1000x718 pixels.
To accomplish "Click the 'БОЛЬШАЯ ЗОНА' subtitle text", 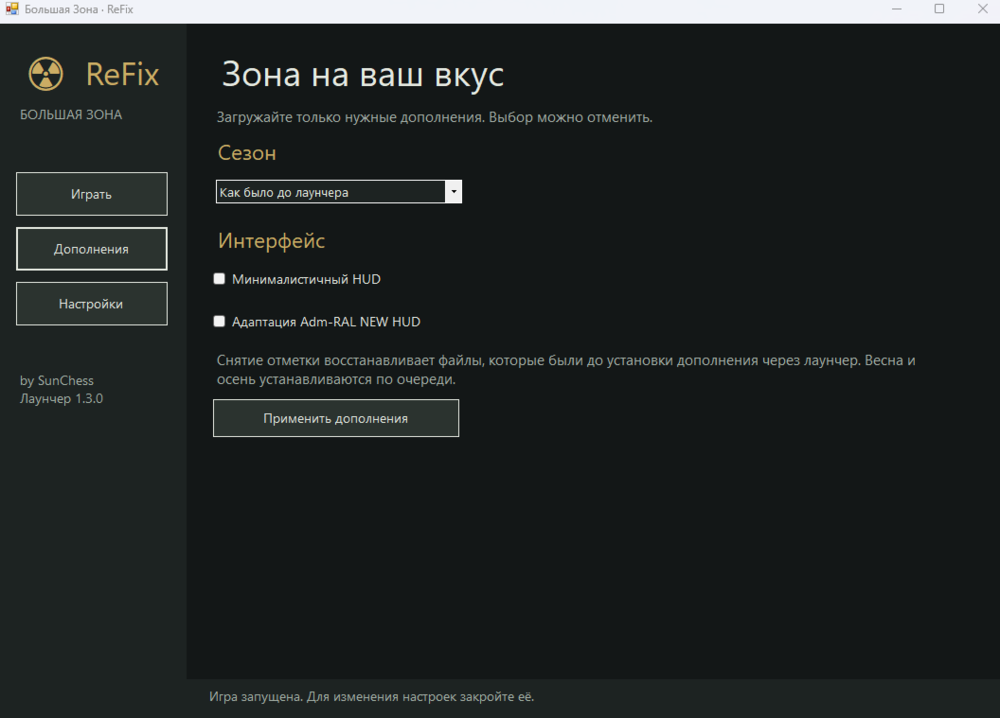I will pos(71,115).
